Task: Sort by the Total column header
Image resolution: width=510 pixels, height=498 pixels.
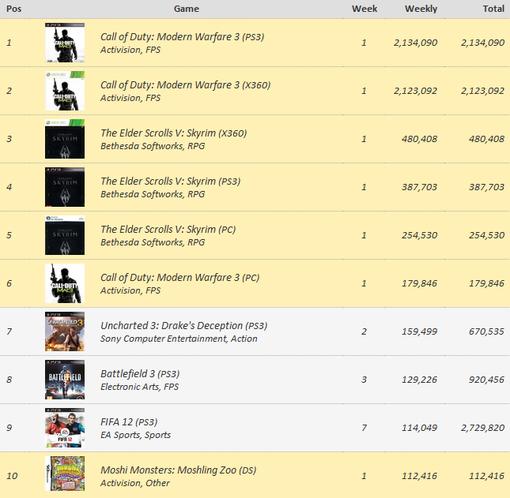Action: pyautogui.click(x=494, y=9)
